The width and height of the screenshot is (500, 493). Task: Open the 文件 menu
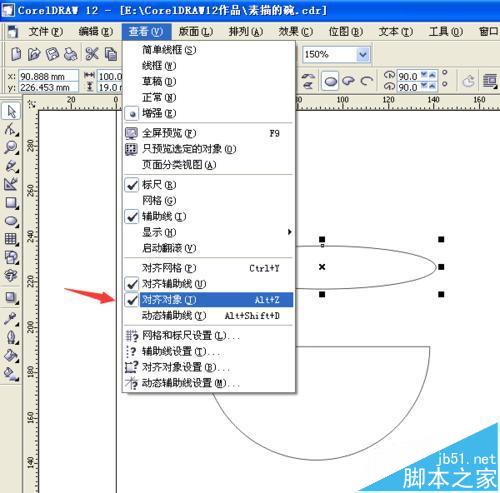click(46, 32)
